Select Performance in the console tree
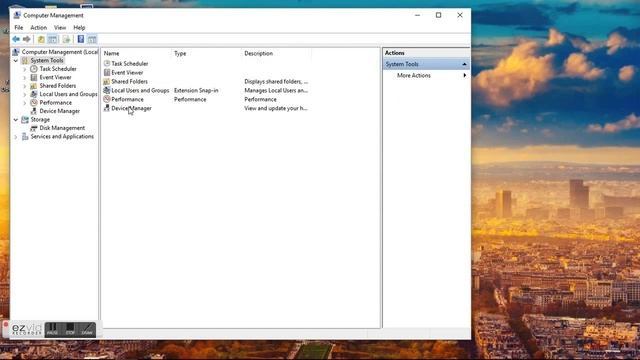Image resolution: width=640 pixels, height=360 pixels. click(56, 103)
